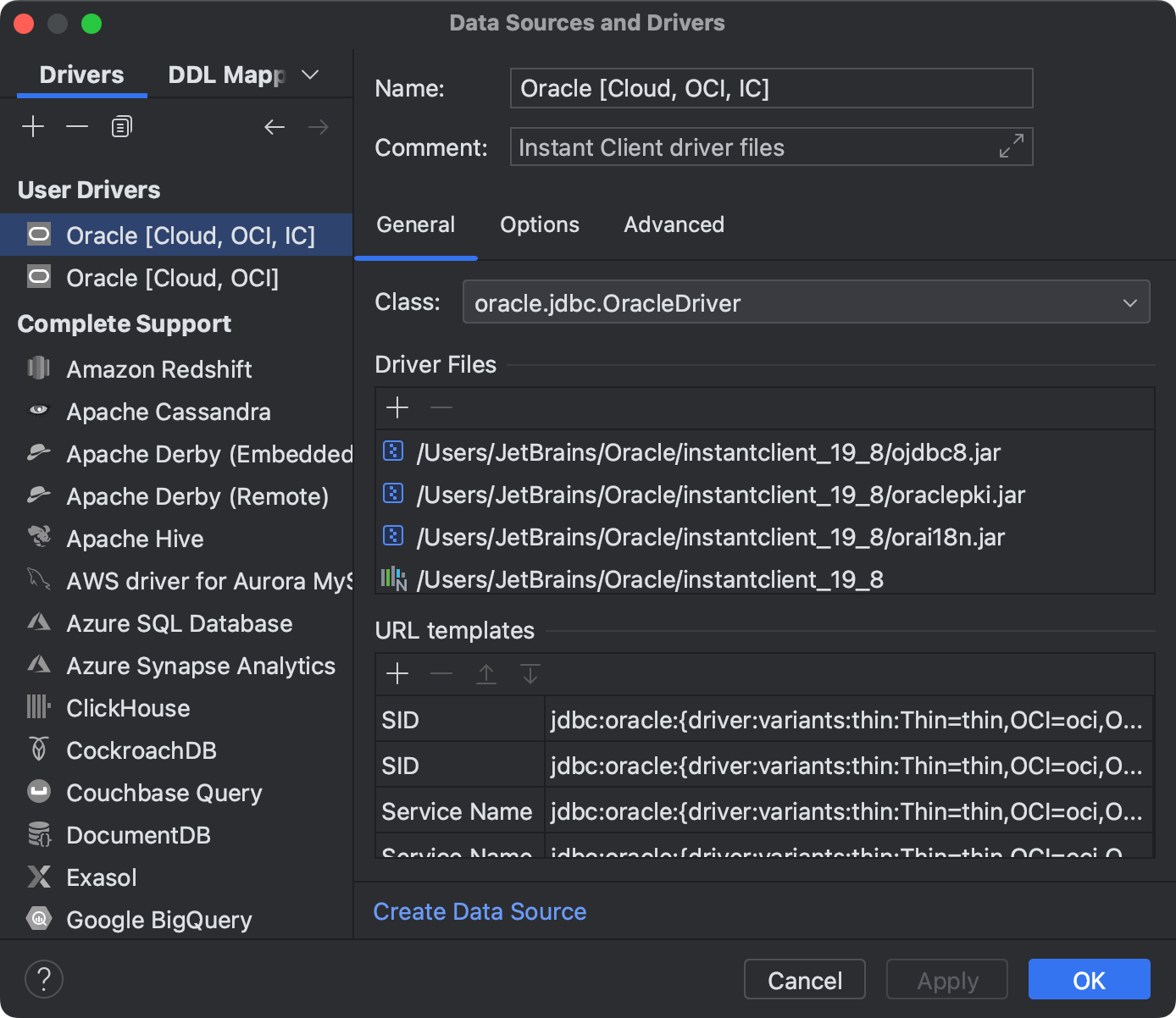Move the selected URL template down
This screenshot has width=1176, height=1018.
pyautogui.click(x=530, y=673)
